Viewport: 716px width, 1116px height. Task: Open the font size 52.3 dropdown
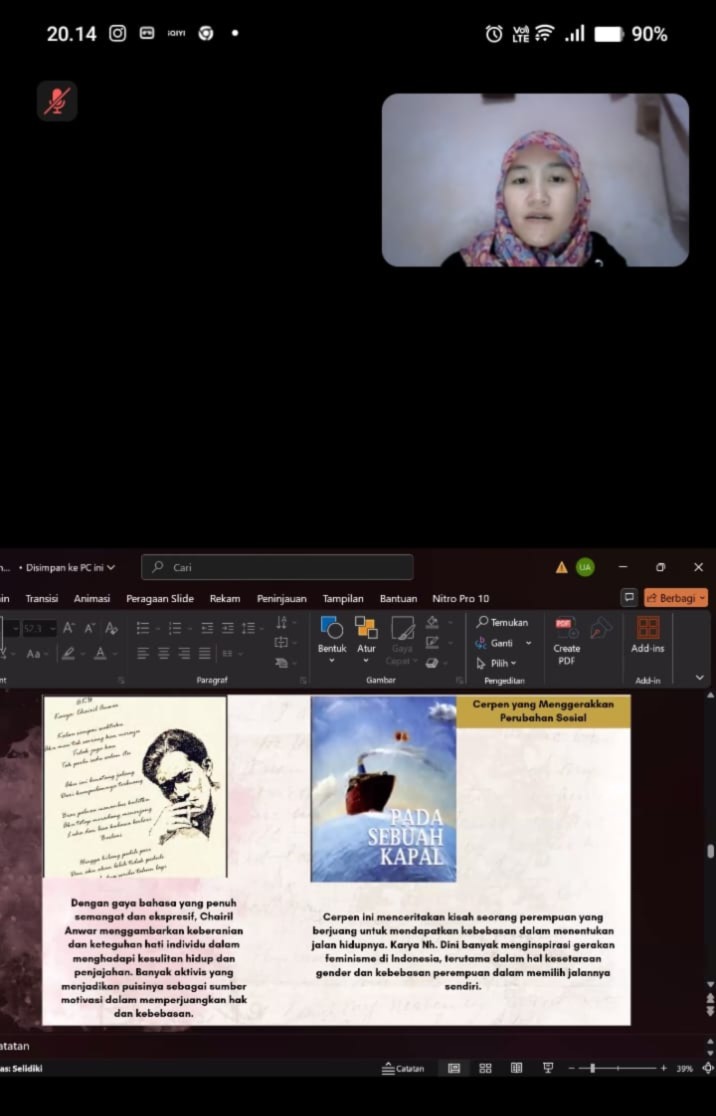[x=53, y=628]
